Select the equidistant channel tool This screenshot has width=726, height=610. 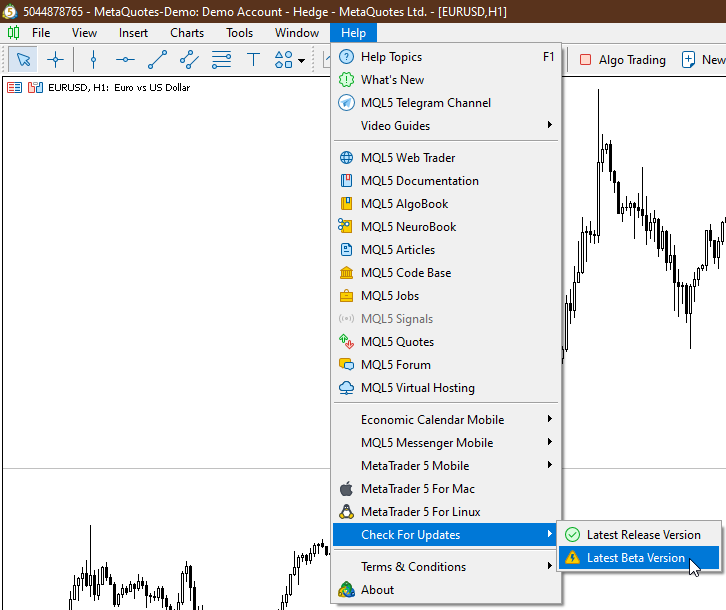pos(189,60)
